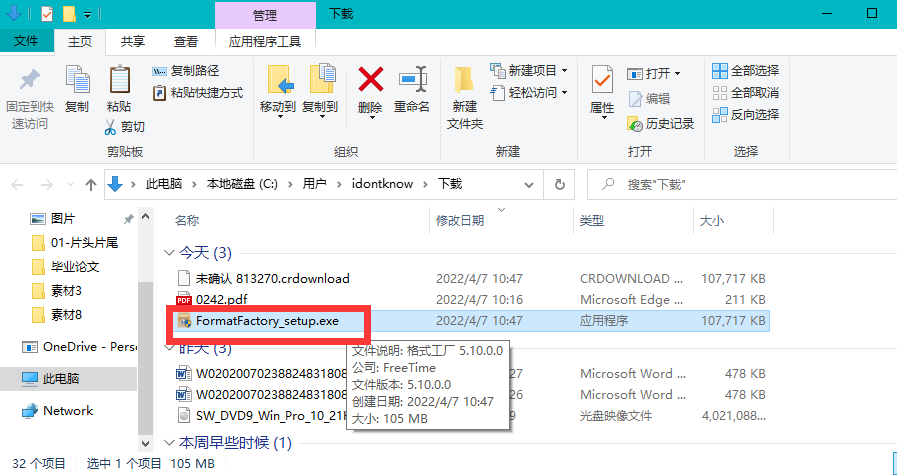897x475 pixels.
Task: Collapse the Yesterday (昨天) group
Action: 169,349
